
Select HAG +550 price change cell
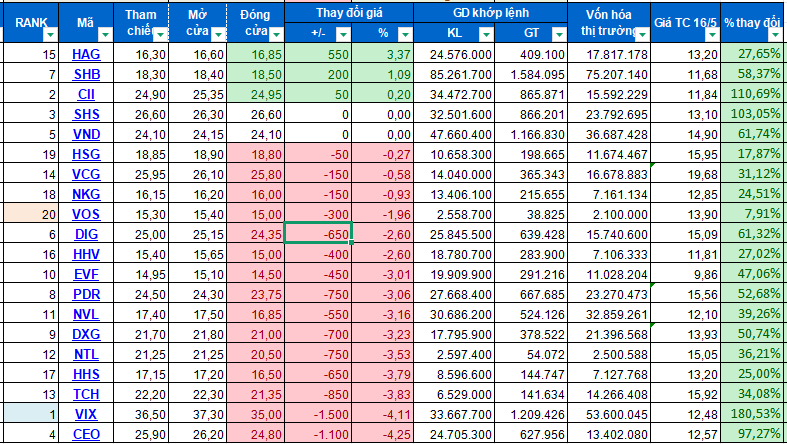318,54
